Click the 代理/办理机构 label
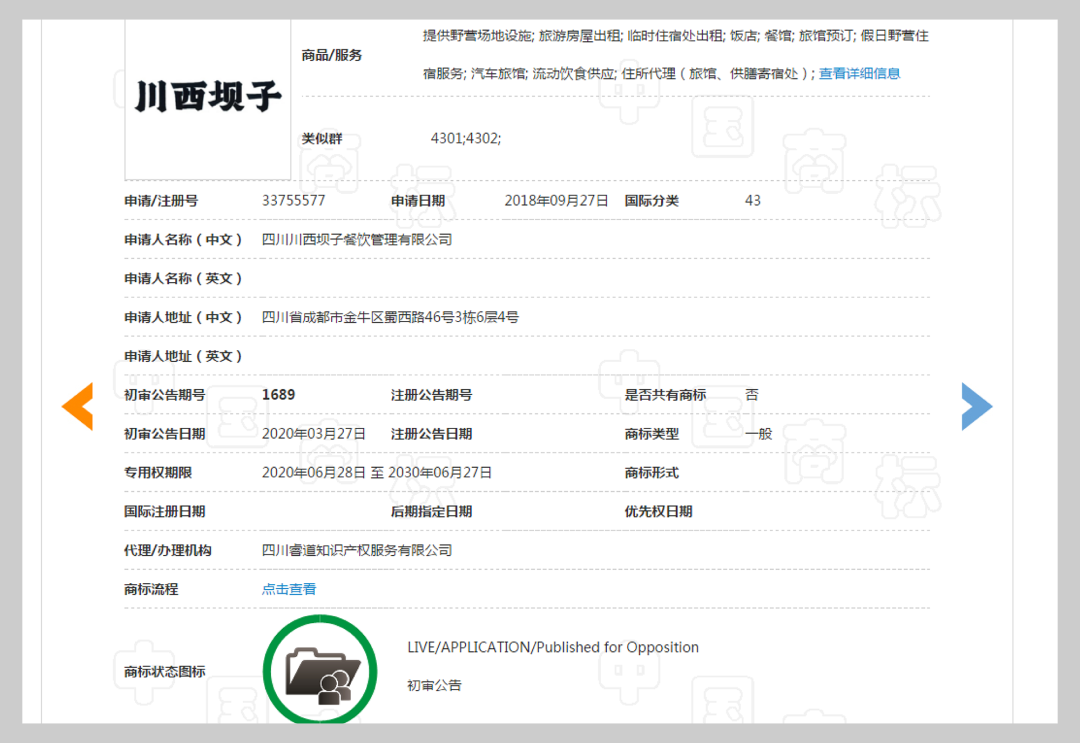Image resolution: width=1080 pixels, height=743 pixels. point(167,550)
